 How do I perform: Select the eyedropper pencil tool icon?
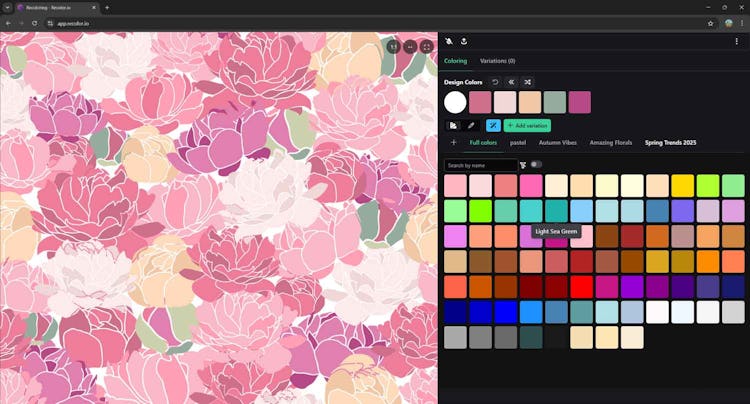[x=471, y=126]
